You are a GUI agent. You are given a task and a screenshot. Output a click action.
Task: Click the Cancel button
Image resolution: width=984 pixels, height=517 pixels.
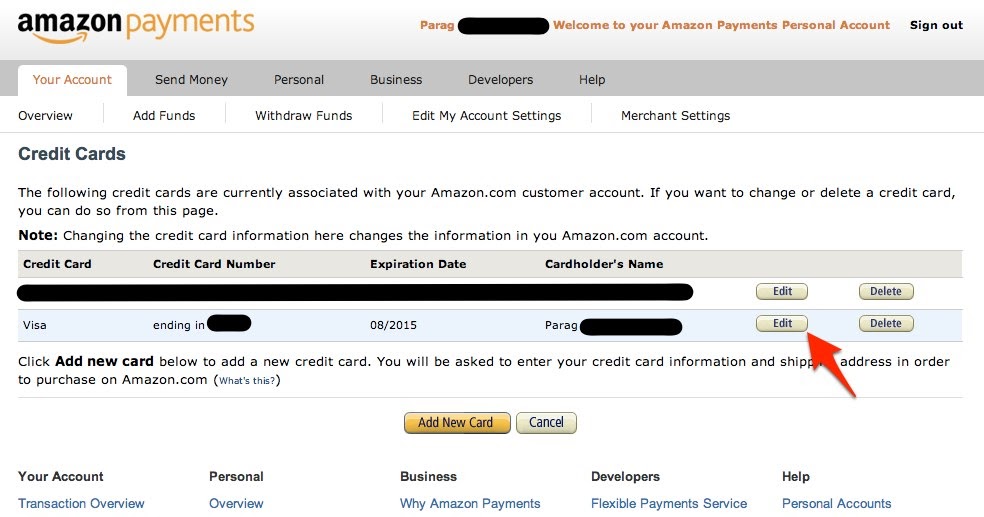[x=546, y=423]
